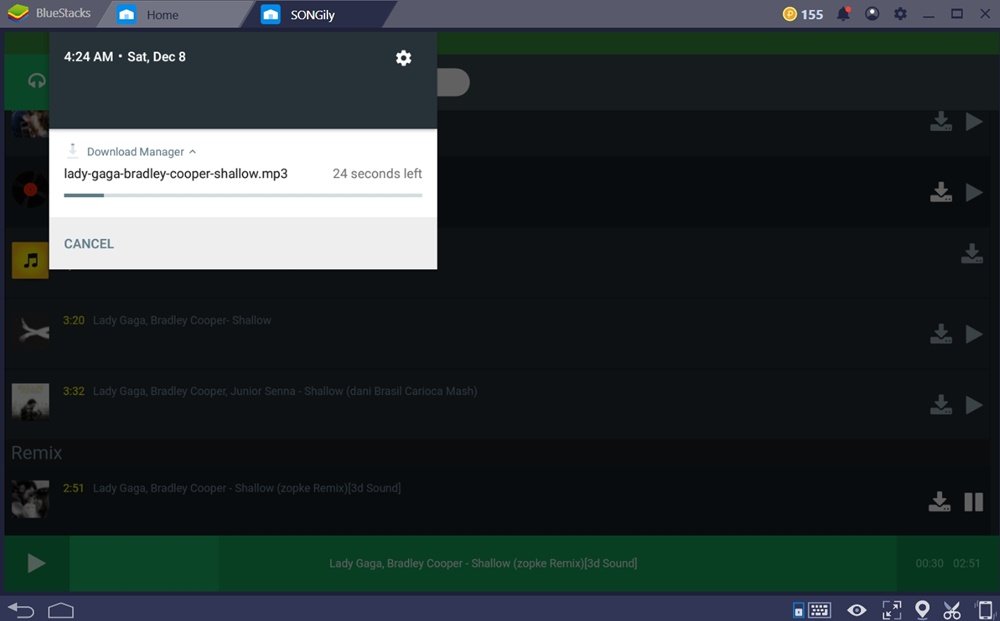Open the BlueStacks account profile icon
This screenshot has height=621, width=1000.
872,13
